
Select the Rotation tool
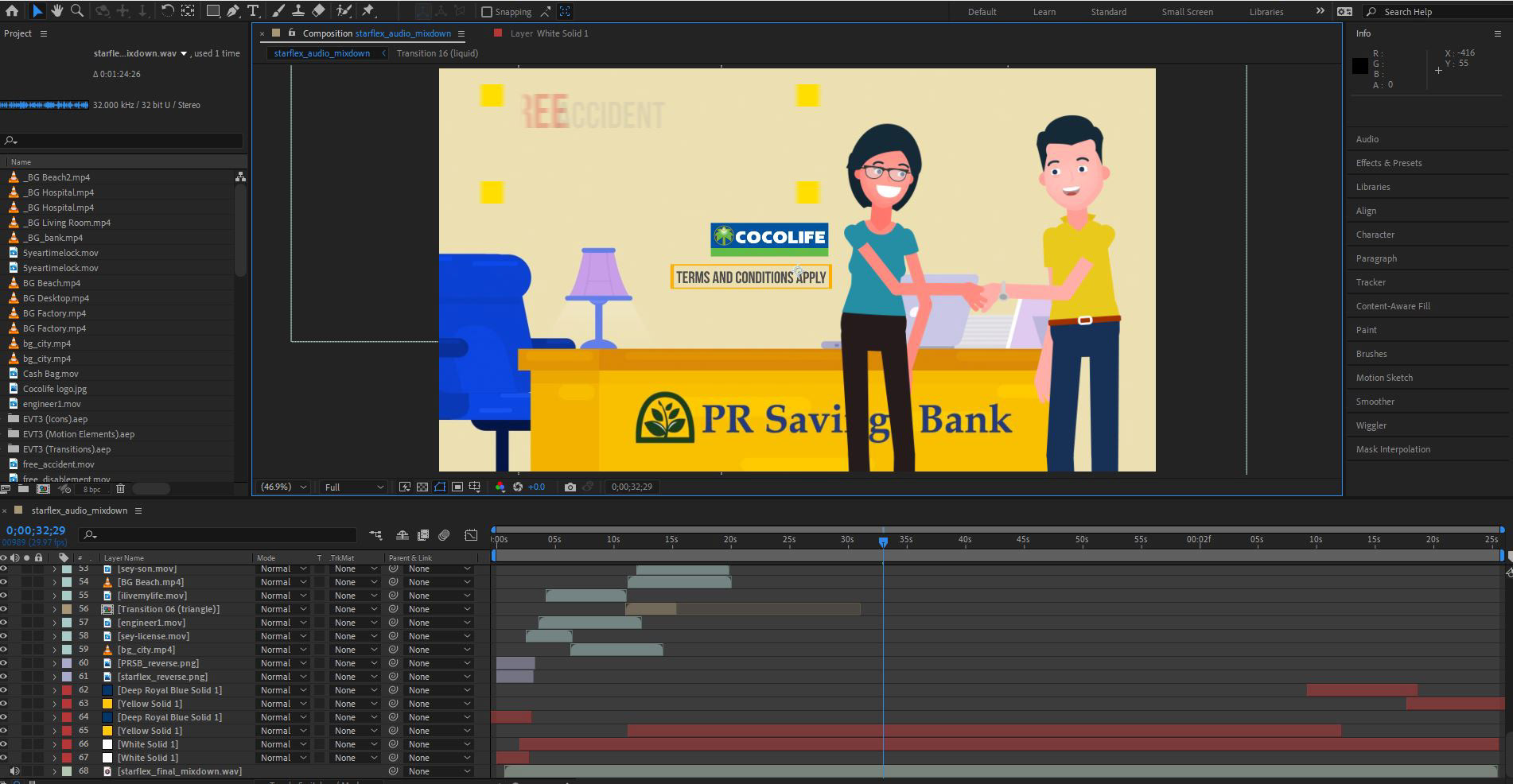coord(167,10)
